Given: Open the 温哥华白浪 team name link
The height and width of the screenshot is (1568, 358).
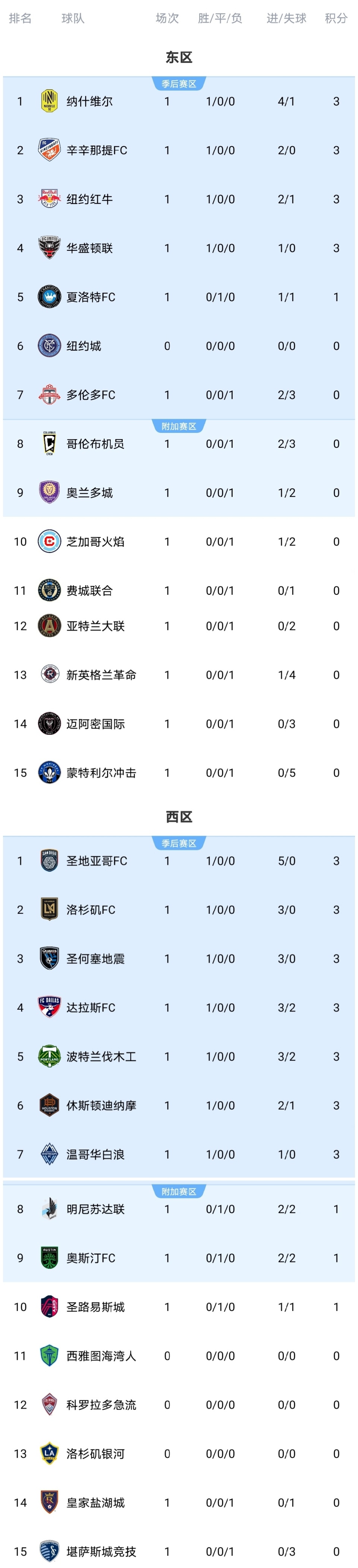Looking at the screenshot, I should 95,1154.
